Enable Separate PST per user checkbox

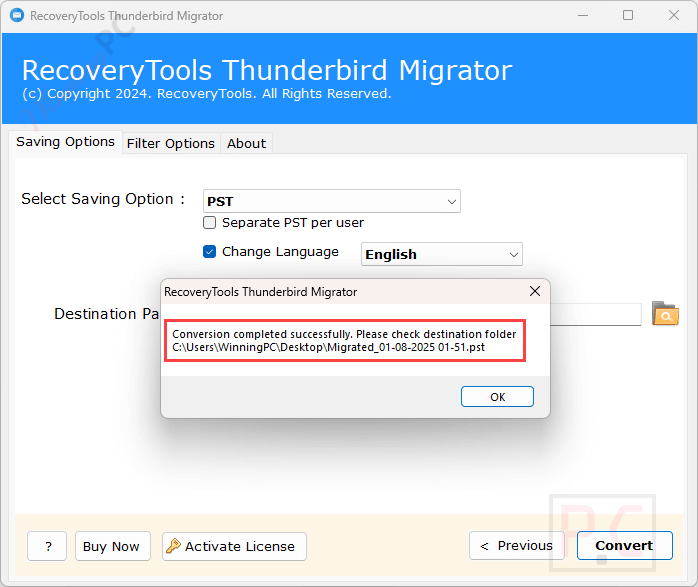[210, 223]
